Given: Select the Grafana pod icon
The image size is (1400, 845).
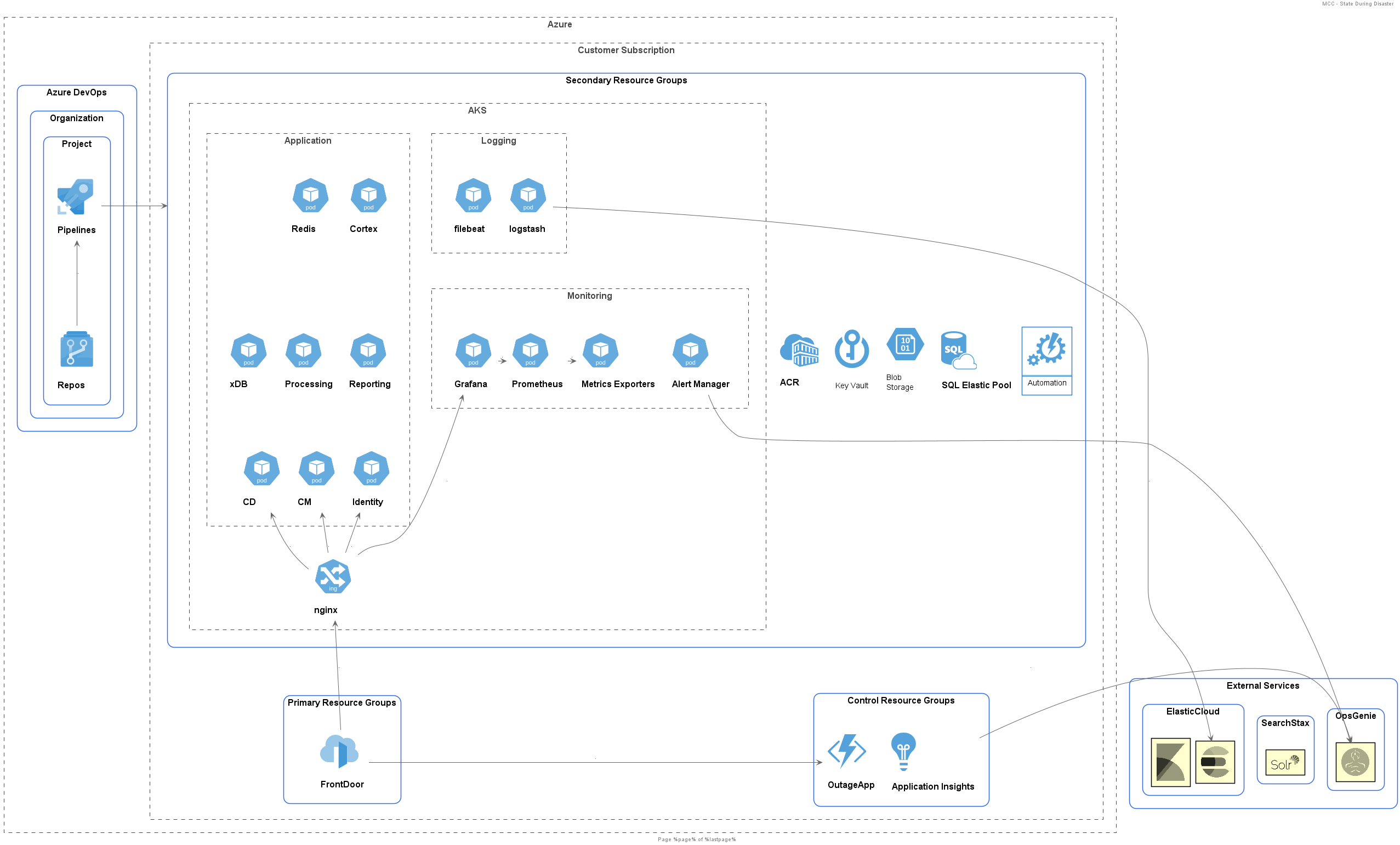Looking at the screenshot, I should [473, 350].
